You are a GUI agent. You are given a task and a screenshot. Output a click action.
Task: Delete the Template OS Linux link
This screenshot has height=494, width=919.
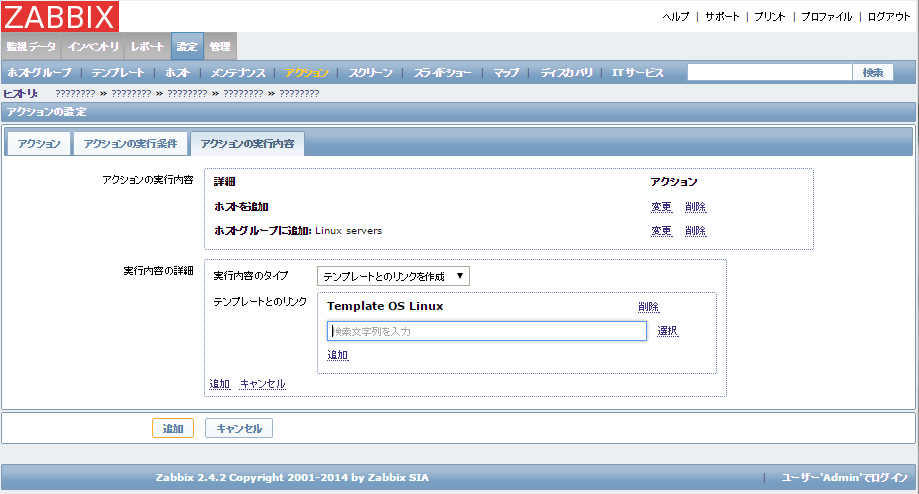(x=648, y=307)
